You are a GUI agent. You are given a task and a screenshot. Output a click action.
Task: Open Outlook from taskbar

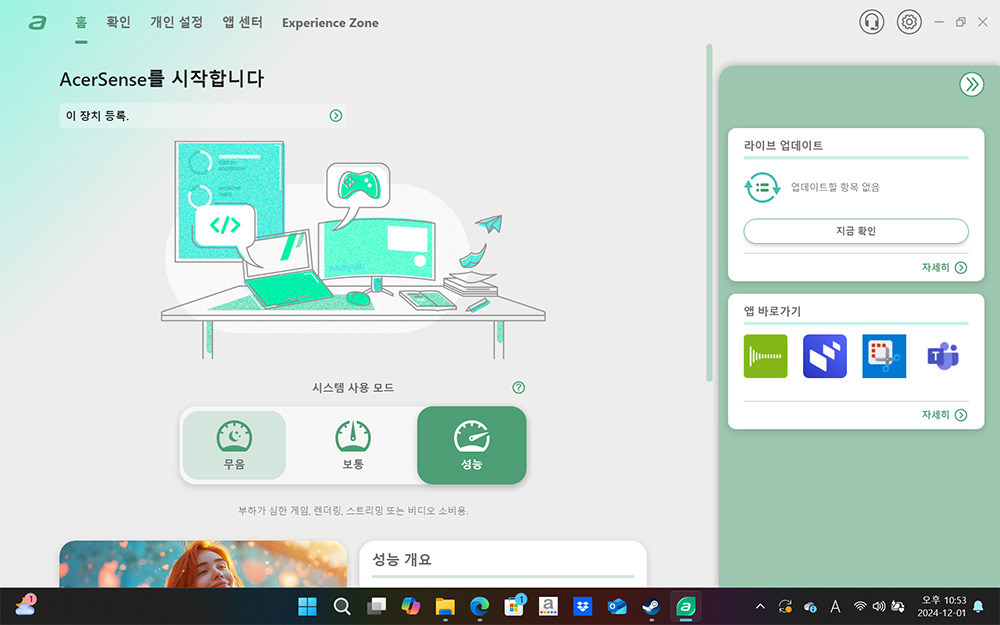(617, 606)
